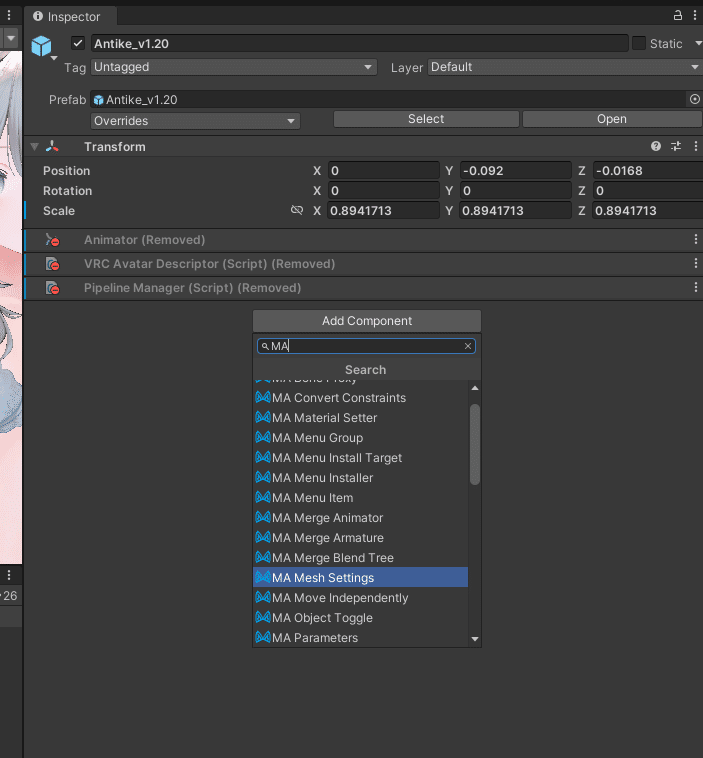Click the component list scroll up arrow
Image resolution: width=703 pixels, height=758 pixels.
point(475,388)
